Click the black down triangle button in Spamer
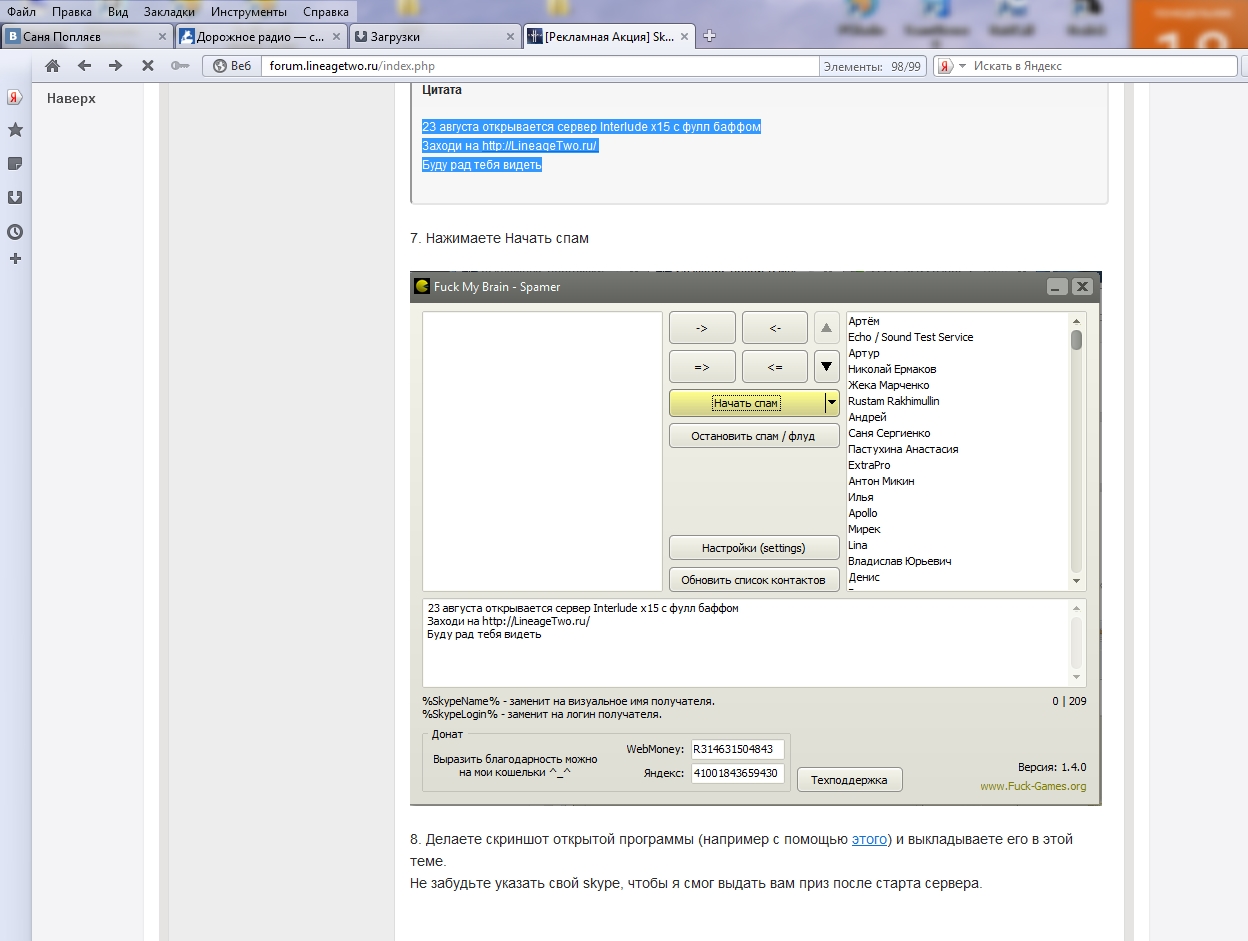This screenshot has width=1248, height=941. (x=826, y=366)
